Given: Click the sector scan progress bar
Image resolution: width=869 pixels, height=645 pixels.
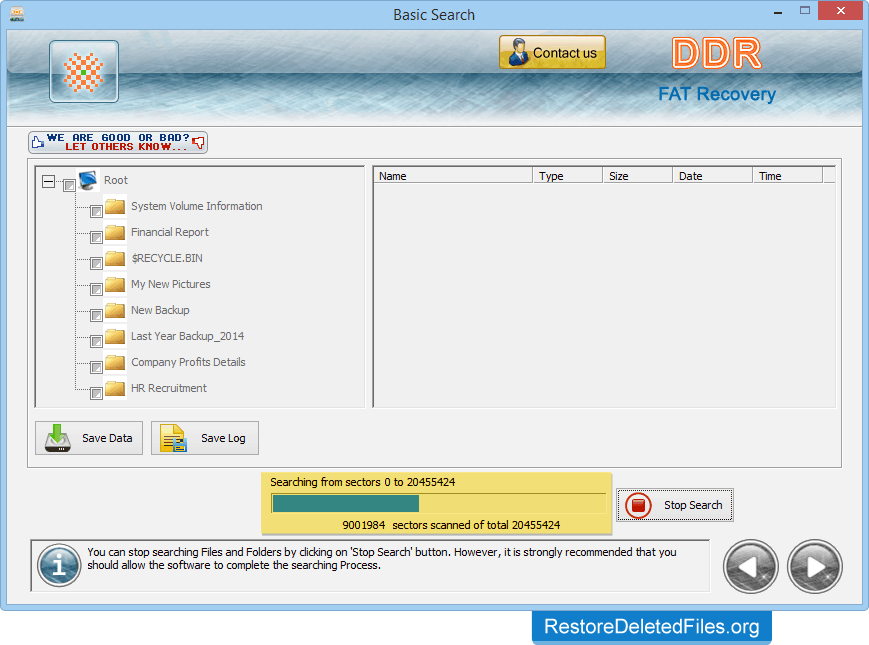Looking at the screenshot, I should [x=438, y=504].
